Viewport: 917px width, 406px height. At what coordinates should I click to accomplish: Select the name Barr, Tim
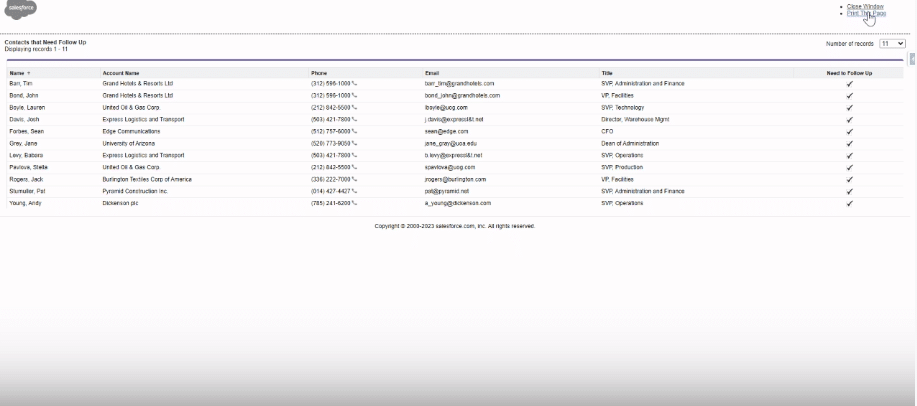[20, 84]
